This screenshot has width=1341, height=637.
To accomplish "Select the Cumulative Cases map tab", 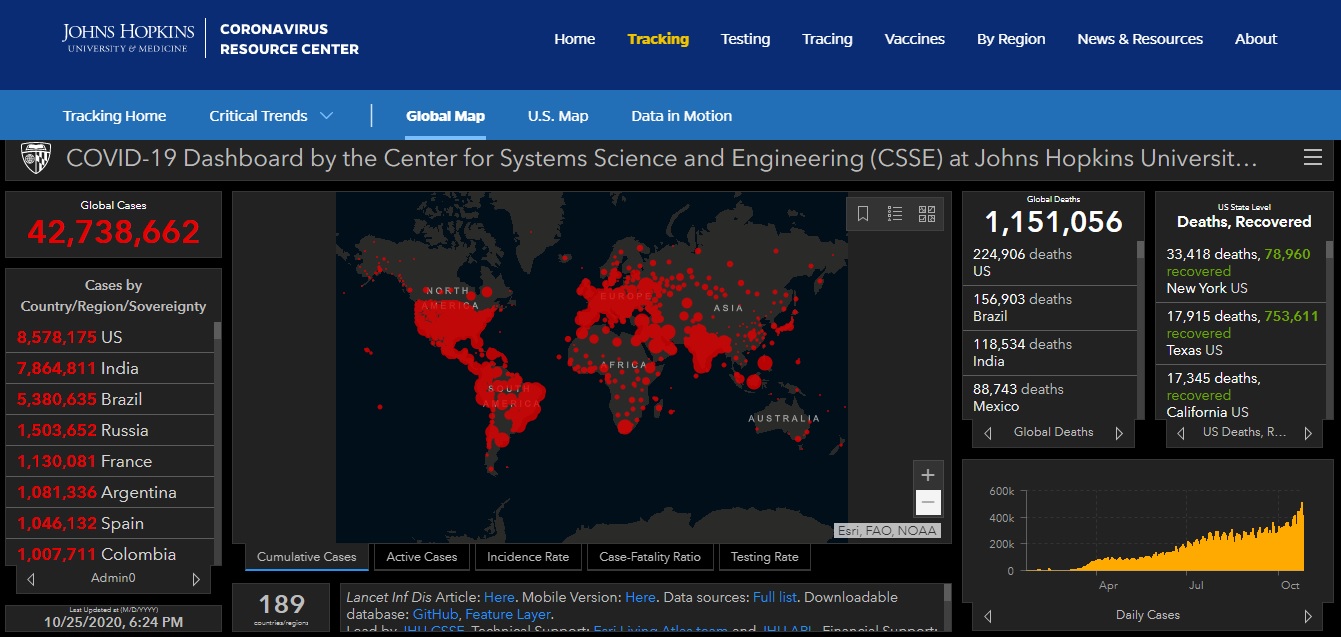I will [307, 557].
